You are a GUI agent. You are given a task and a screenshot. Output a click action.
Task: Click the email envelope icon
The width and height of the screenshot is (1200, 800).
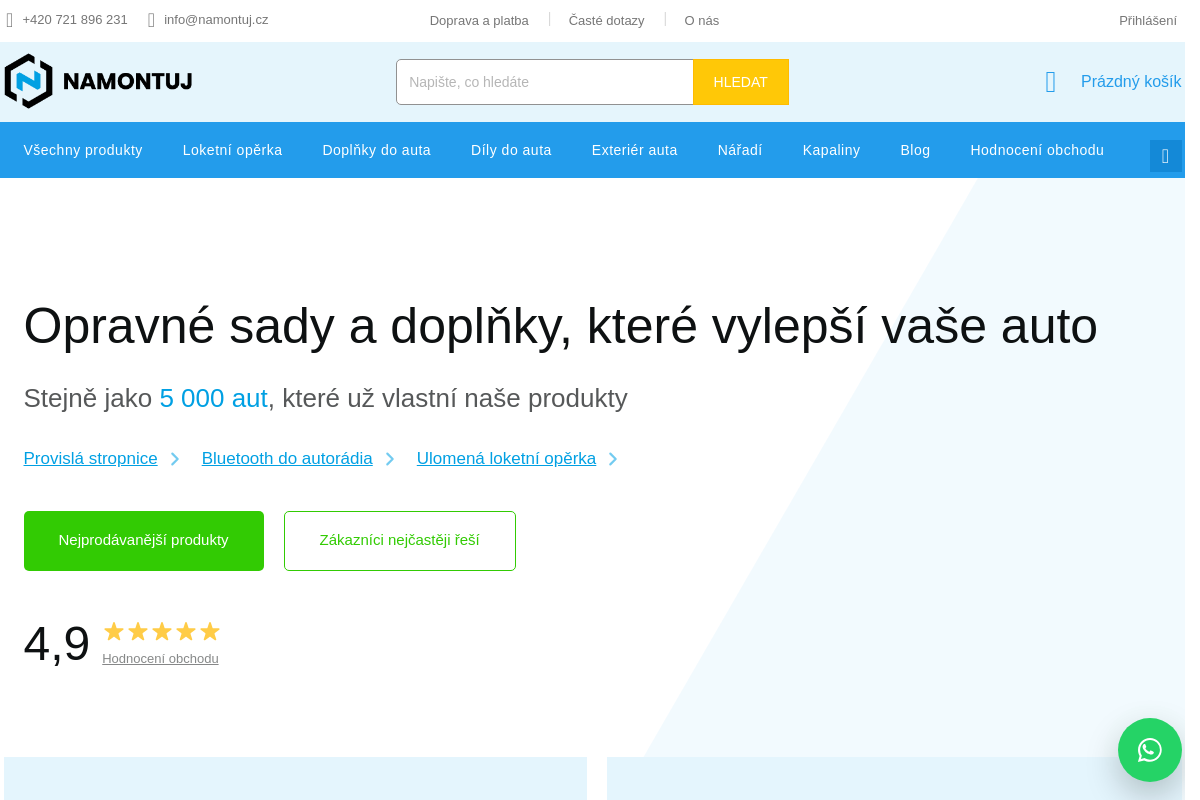[x=152, y=20]
